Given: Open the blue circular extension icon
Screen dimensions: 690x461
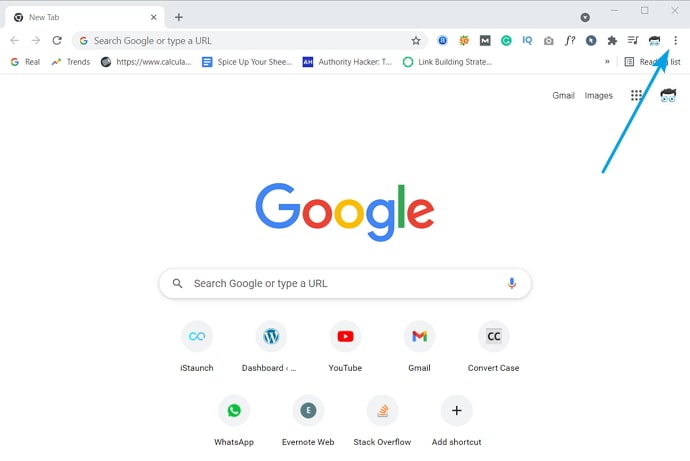Looking at the screenshot, I should click(x=442, y=40).
